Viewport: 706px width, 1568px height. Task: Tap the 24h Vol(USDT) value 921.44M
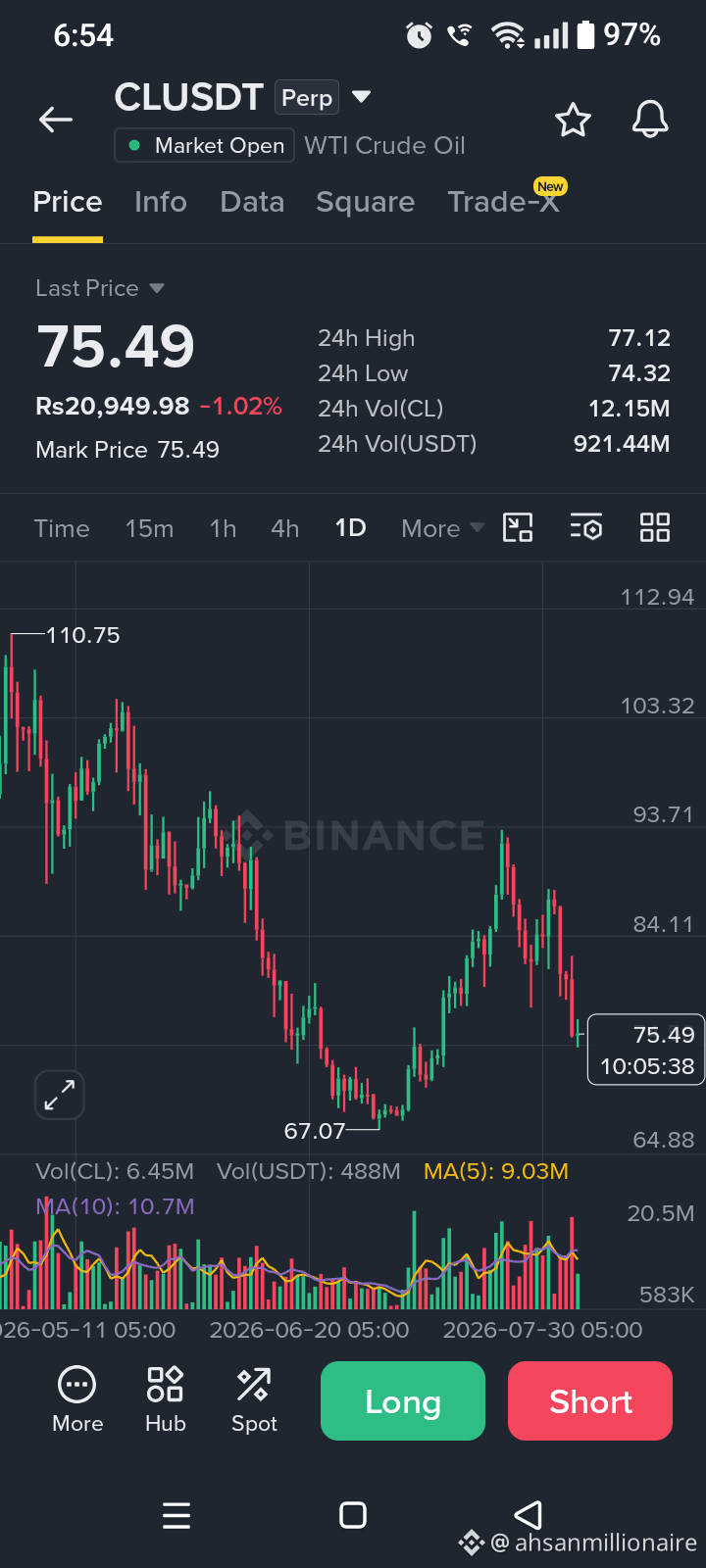622,444
